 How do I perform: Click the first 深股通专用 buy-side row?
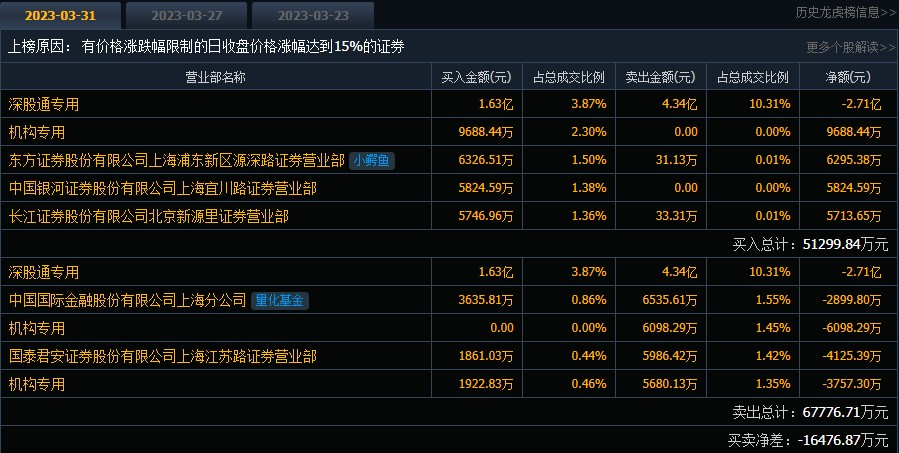point(449,104)
